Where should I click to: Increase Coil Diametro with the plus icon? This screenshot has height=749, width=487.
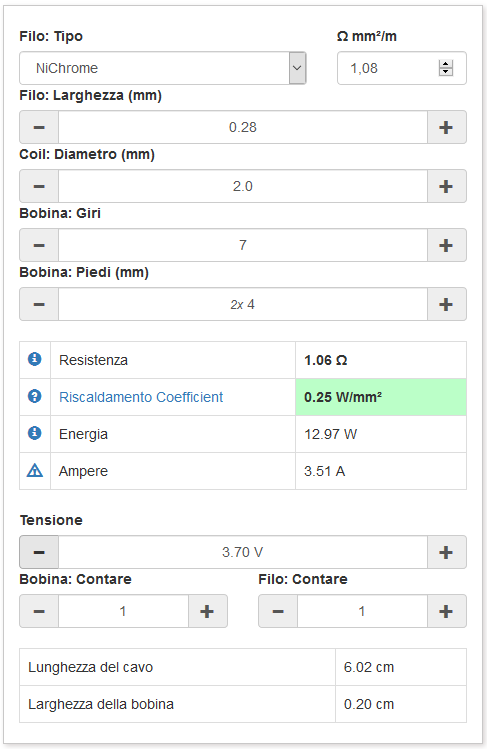[x=446, y=186]
